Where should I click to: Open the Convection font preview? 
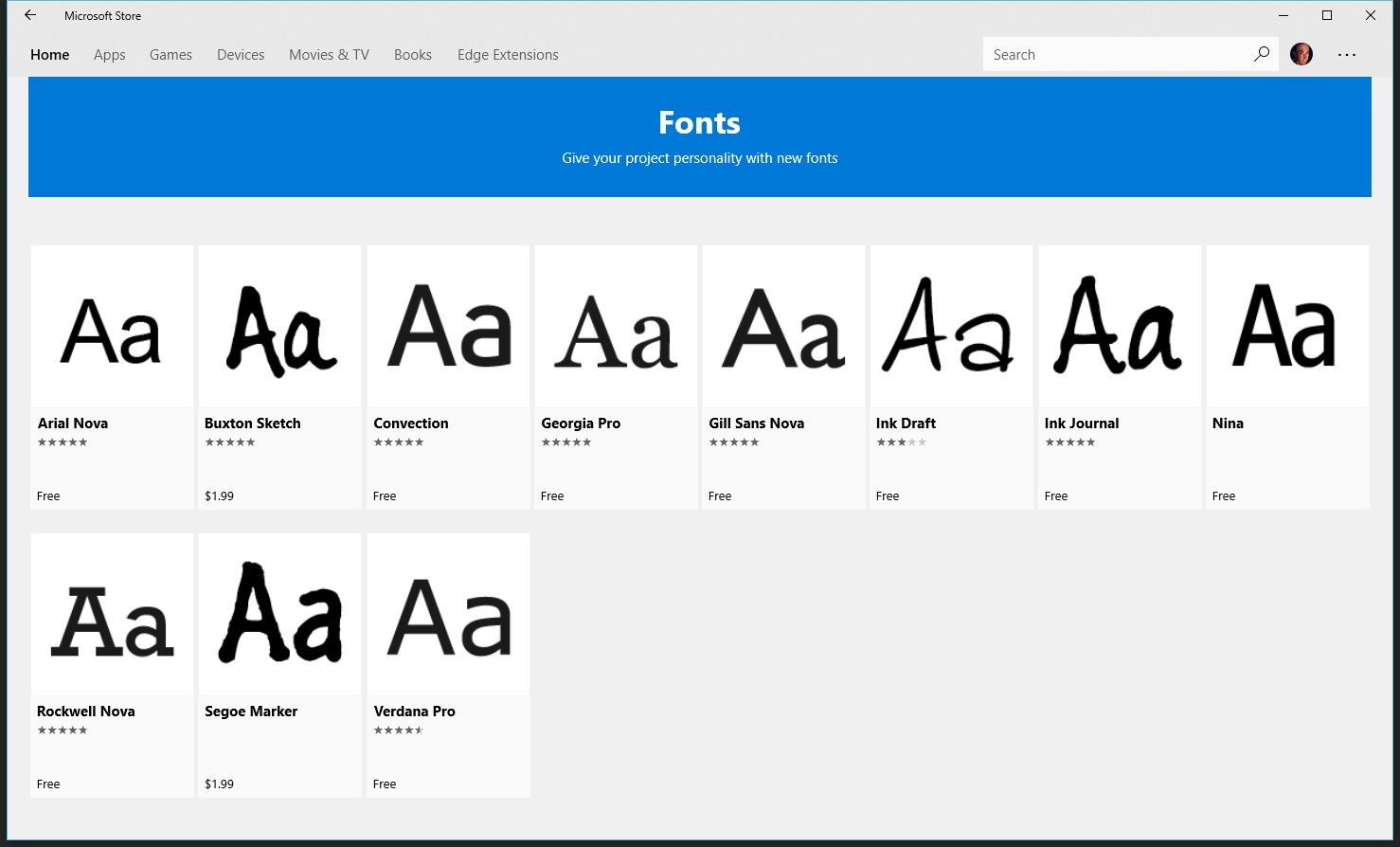448,327
